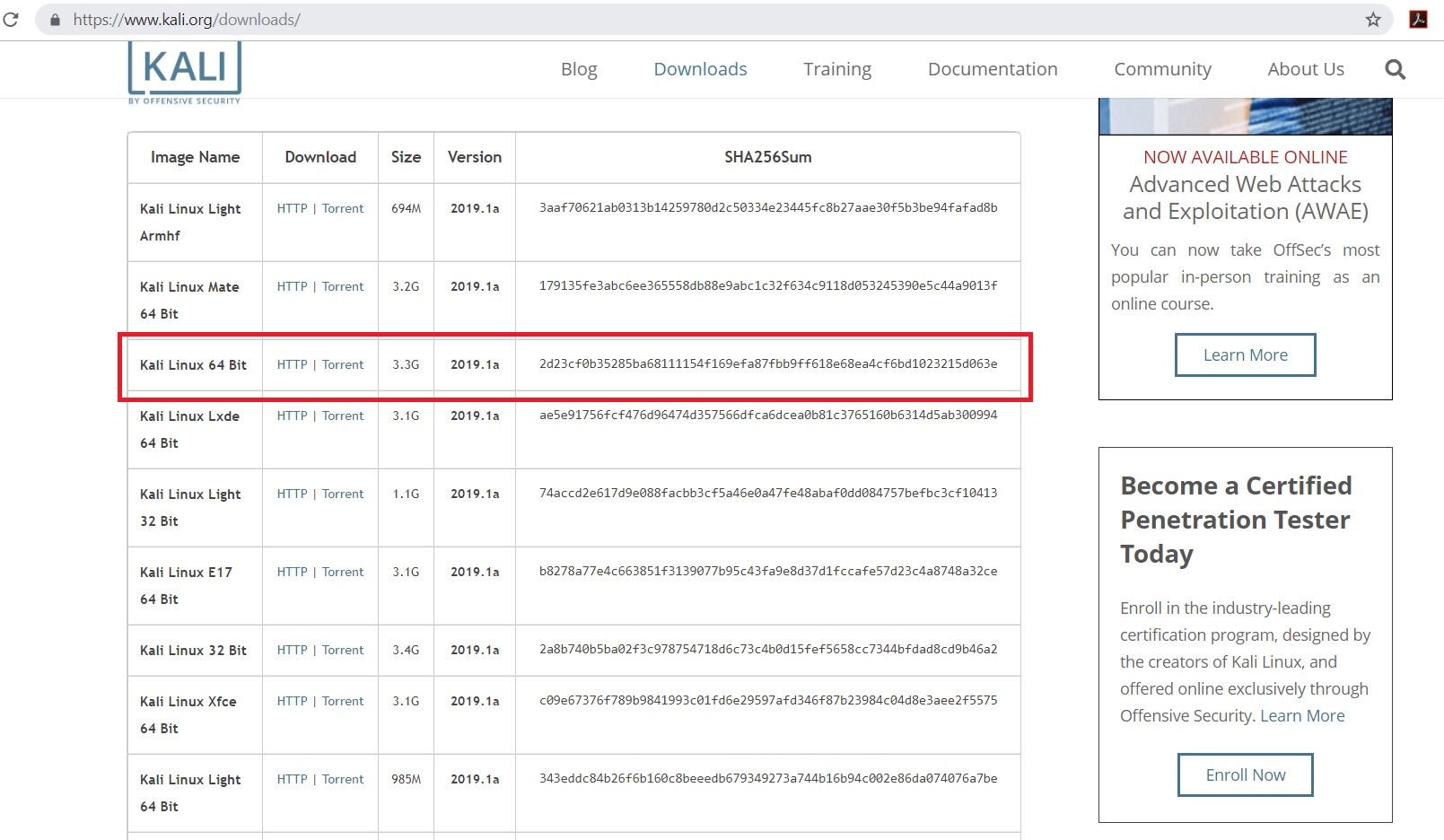
Task: Get the Kali Linux 64 Bit Torrent
Action: [x=343, y=364]
